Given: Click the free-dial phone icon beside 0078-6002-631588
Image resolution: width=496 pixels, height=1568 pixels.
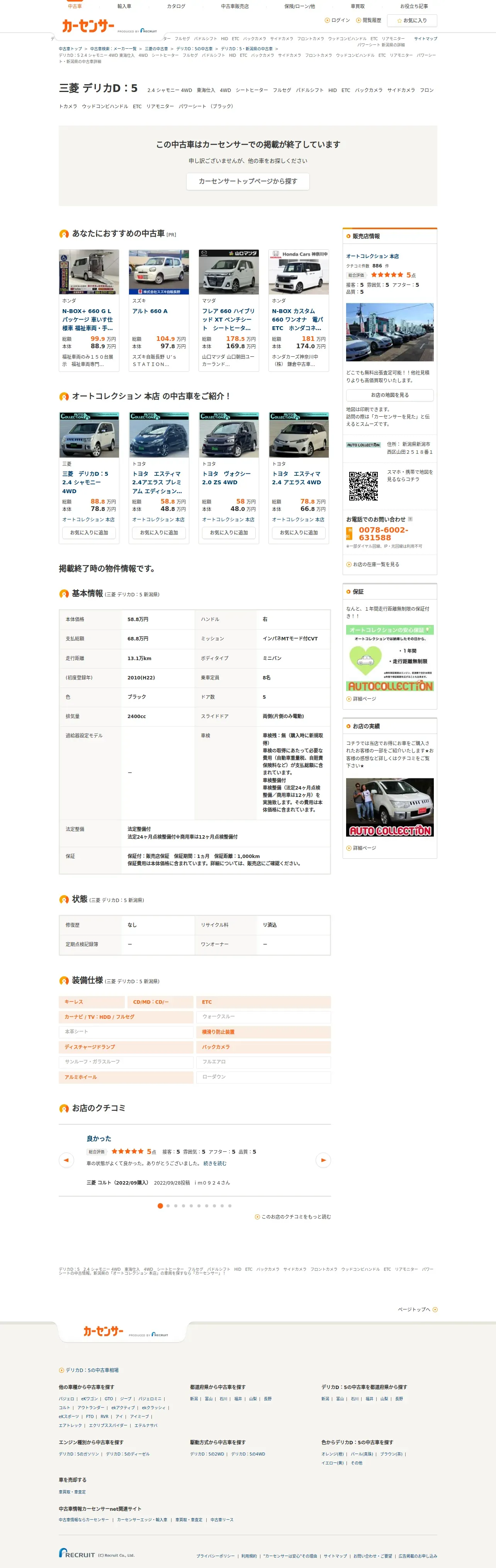Looking at the screenshot, I should 349,534.
